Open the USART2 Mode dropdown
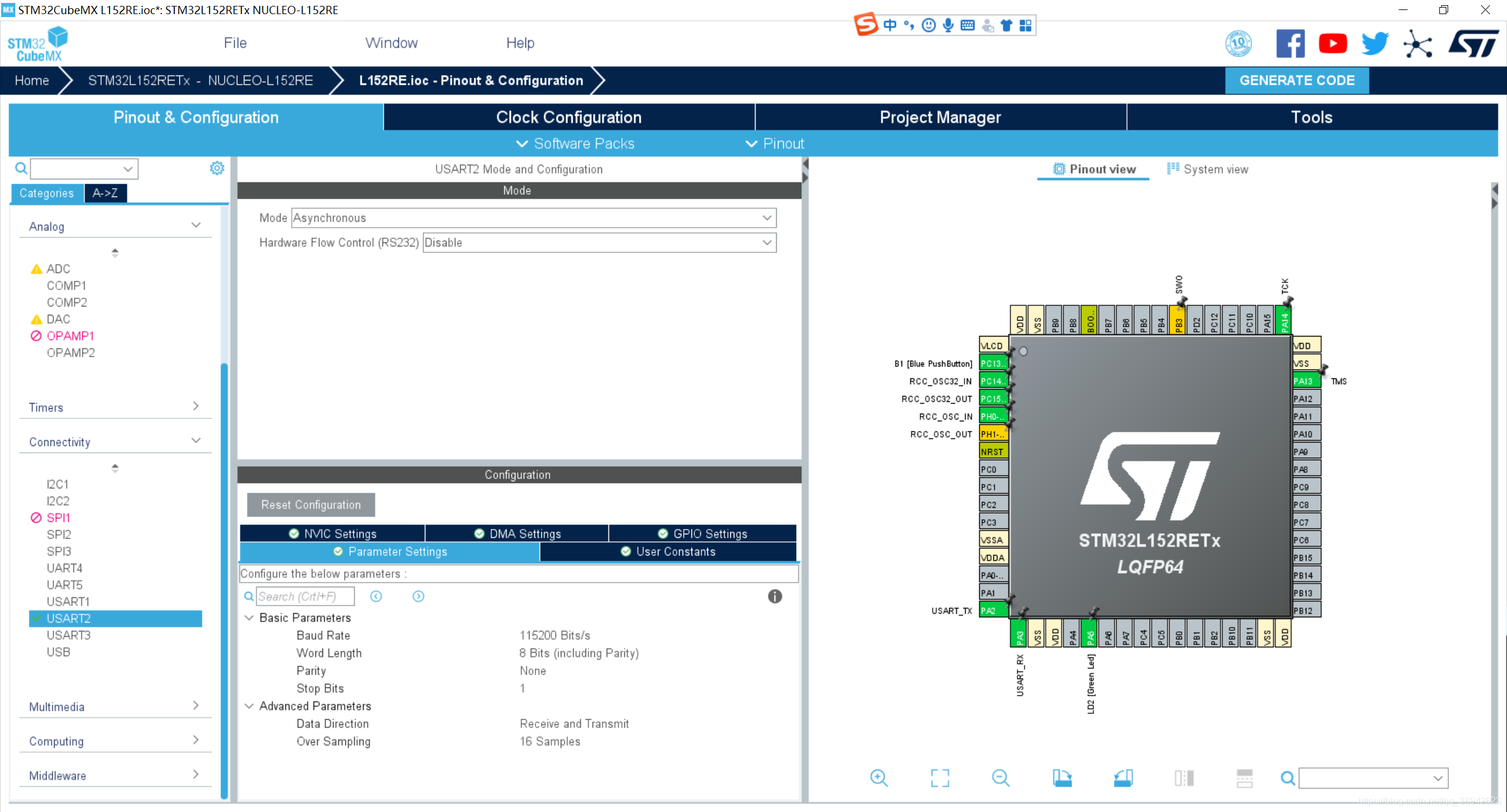Viewport: 1507px width, 812px height. [x=533, y=218]
